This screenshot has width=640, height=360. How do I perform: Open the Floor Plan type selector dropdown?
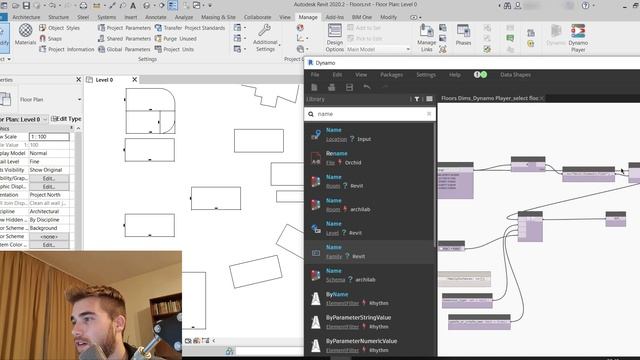(x=79, y=99)
